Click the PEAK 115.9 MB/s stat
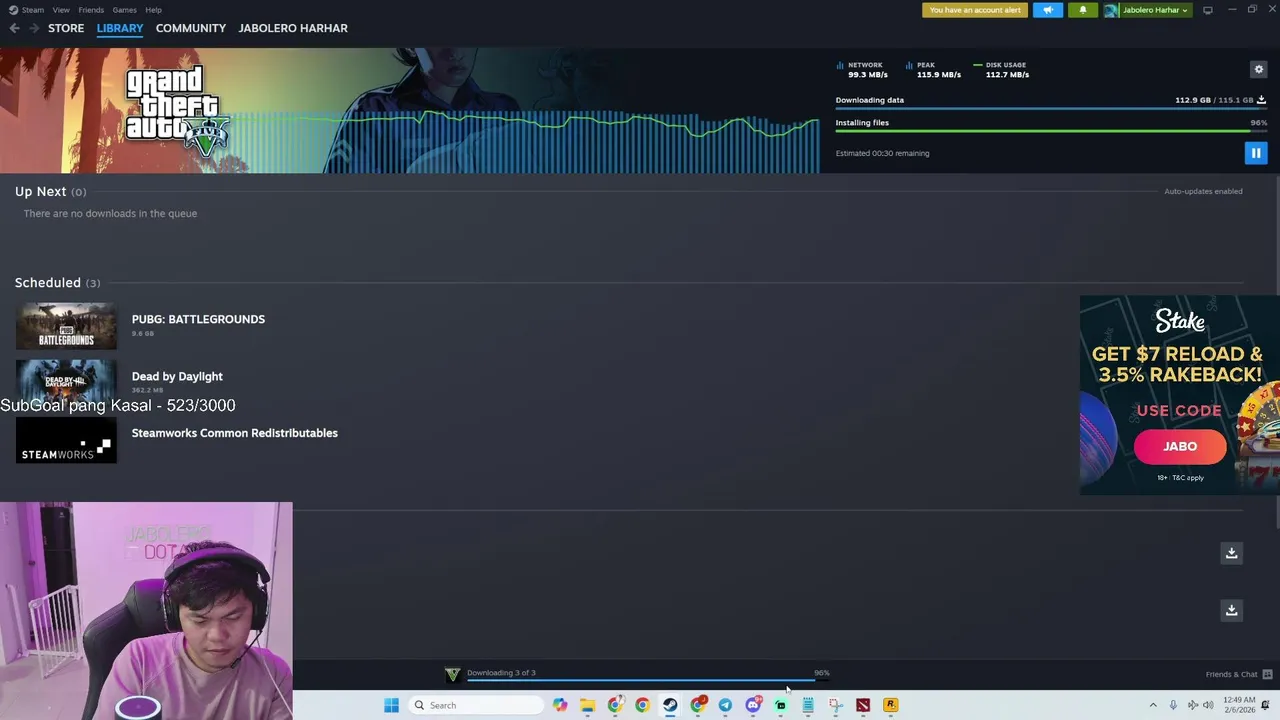 (933, 70)
